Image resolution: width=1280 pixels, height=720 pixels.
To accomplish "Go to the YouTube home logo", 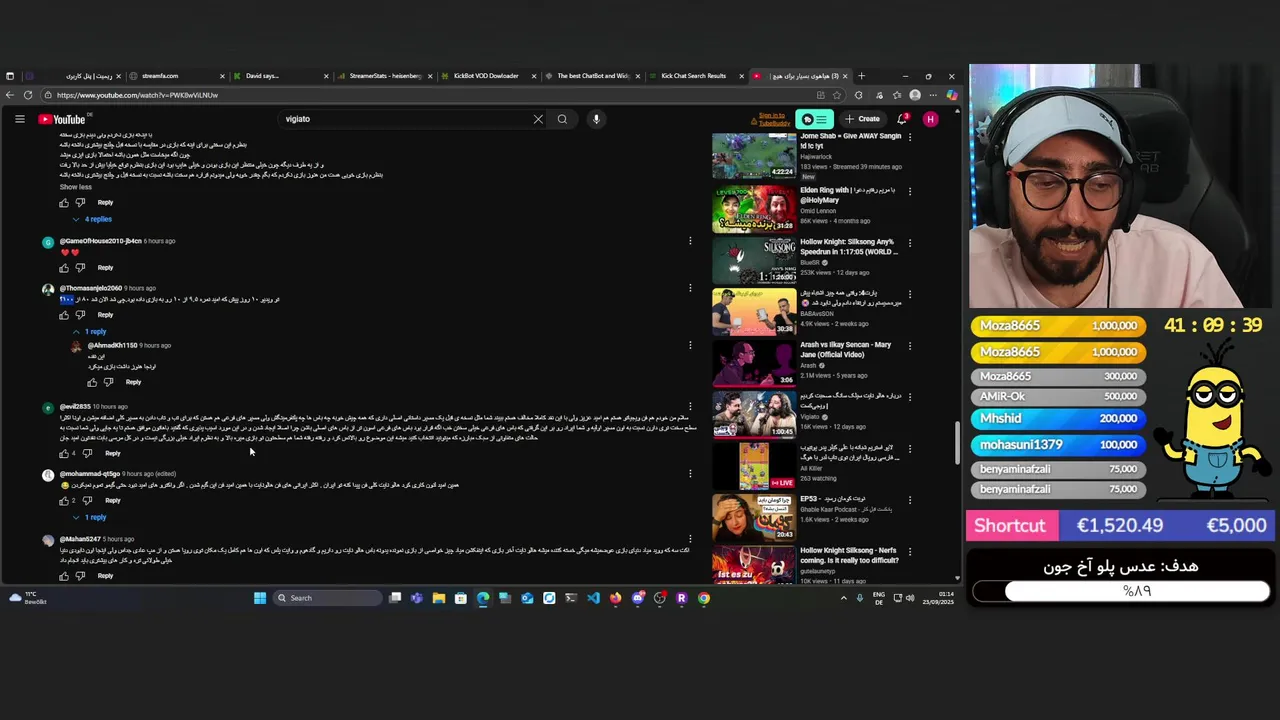I will pyautogui.click(x=62, y=119).
